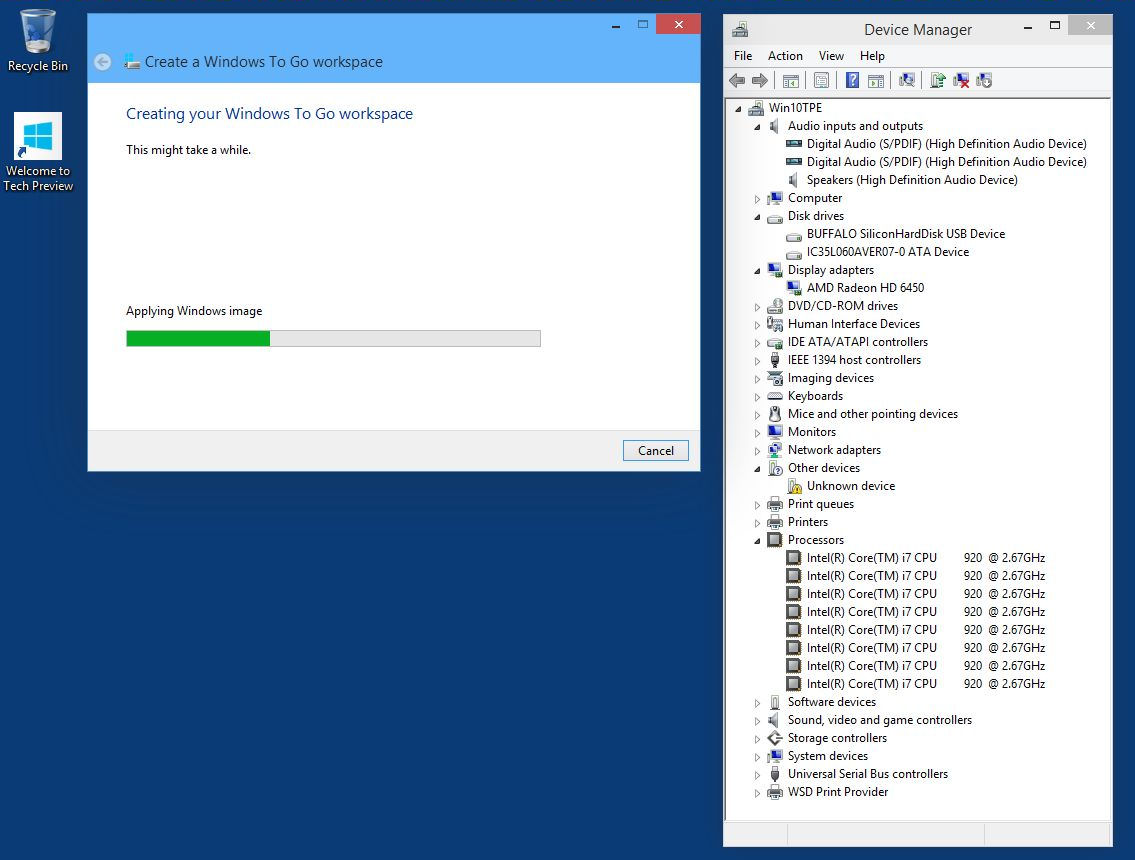Select IDE ATA/ATAPI controllers category
The width and height of the screenshot is (1135, 860).
tap(858, 342)
